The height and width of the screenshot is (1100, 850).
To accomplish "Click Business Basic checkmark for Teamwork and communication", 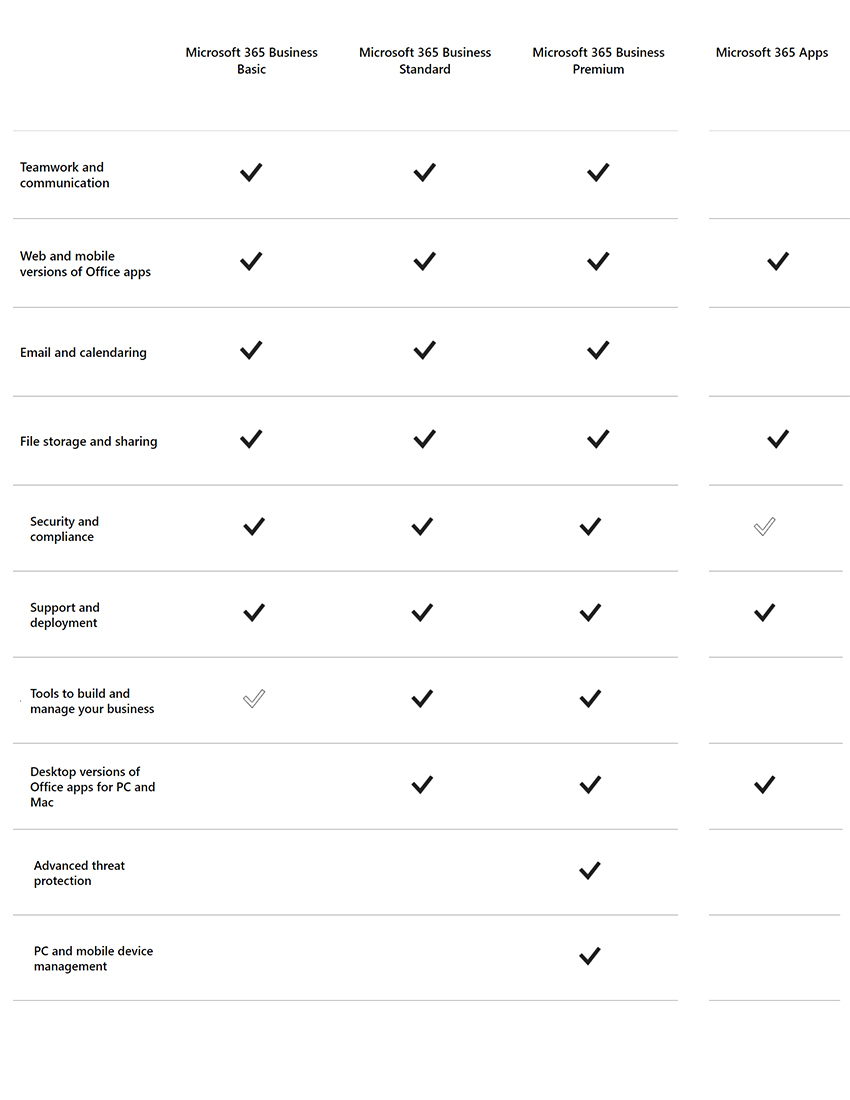I will click(x=251, y=173).
